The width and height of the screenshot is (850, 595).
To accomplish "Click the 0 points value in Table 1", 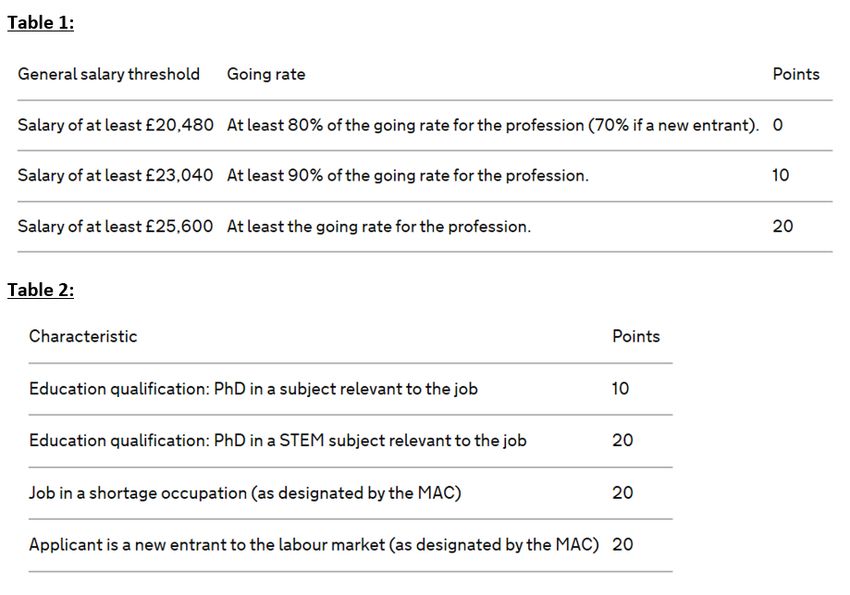I will pyautogui.click(x=778, y=125).
